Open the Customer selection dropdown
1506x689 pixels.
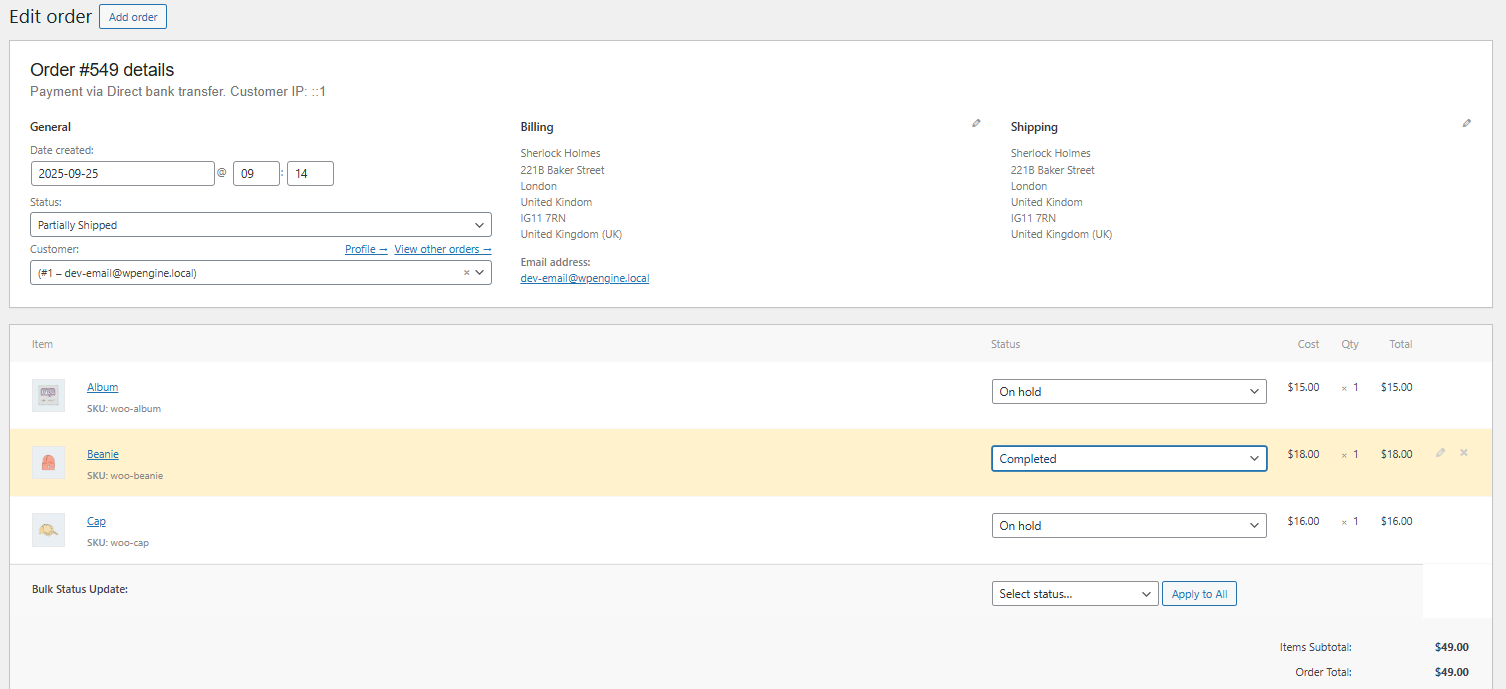[x=250, y=273]
